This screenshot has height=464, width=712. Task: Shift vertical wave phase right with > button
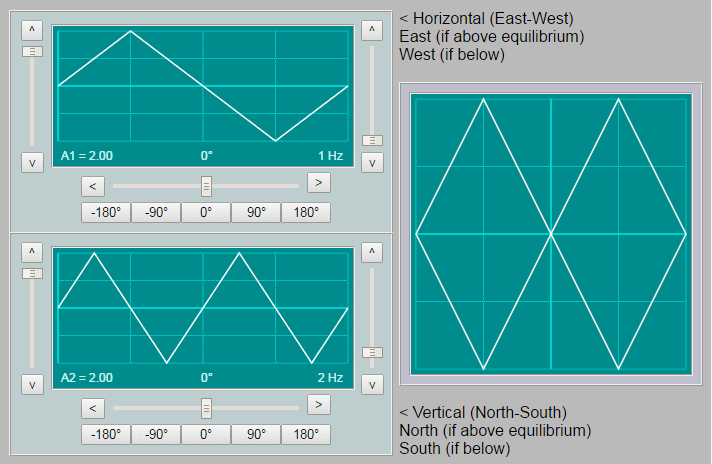point(318,405)
